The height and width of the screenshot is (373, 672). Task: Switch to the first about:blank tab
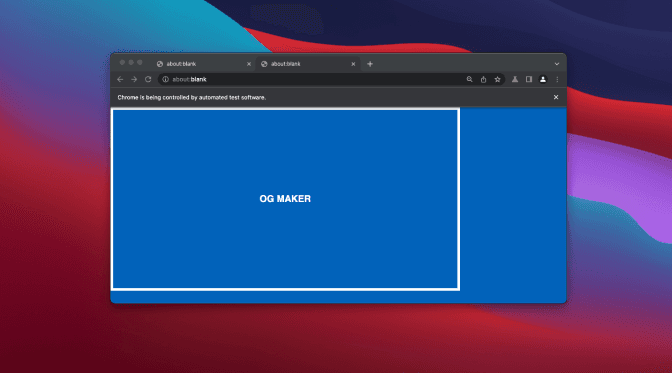204,64
